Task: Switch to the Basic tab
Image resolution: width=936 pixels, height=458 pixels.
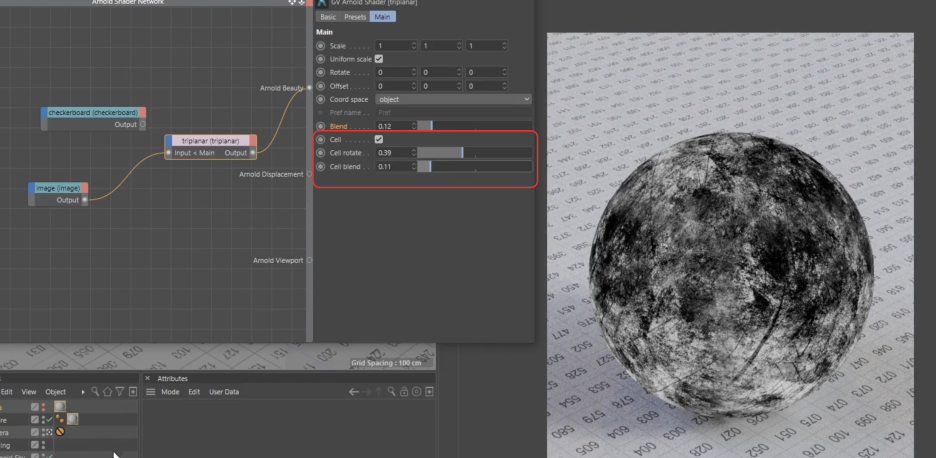Action: point(328,17)
